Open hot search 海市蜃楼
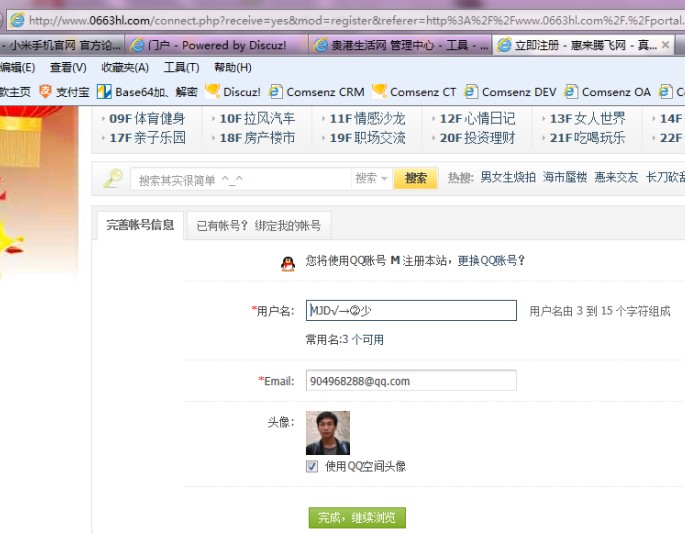 (565, 177)
